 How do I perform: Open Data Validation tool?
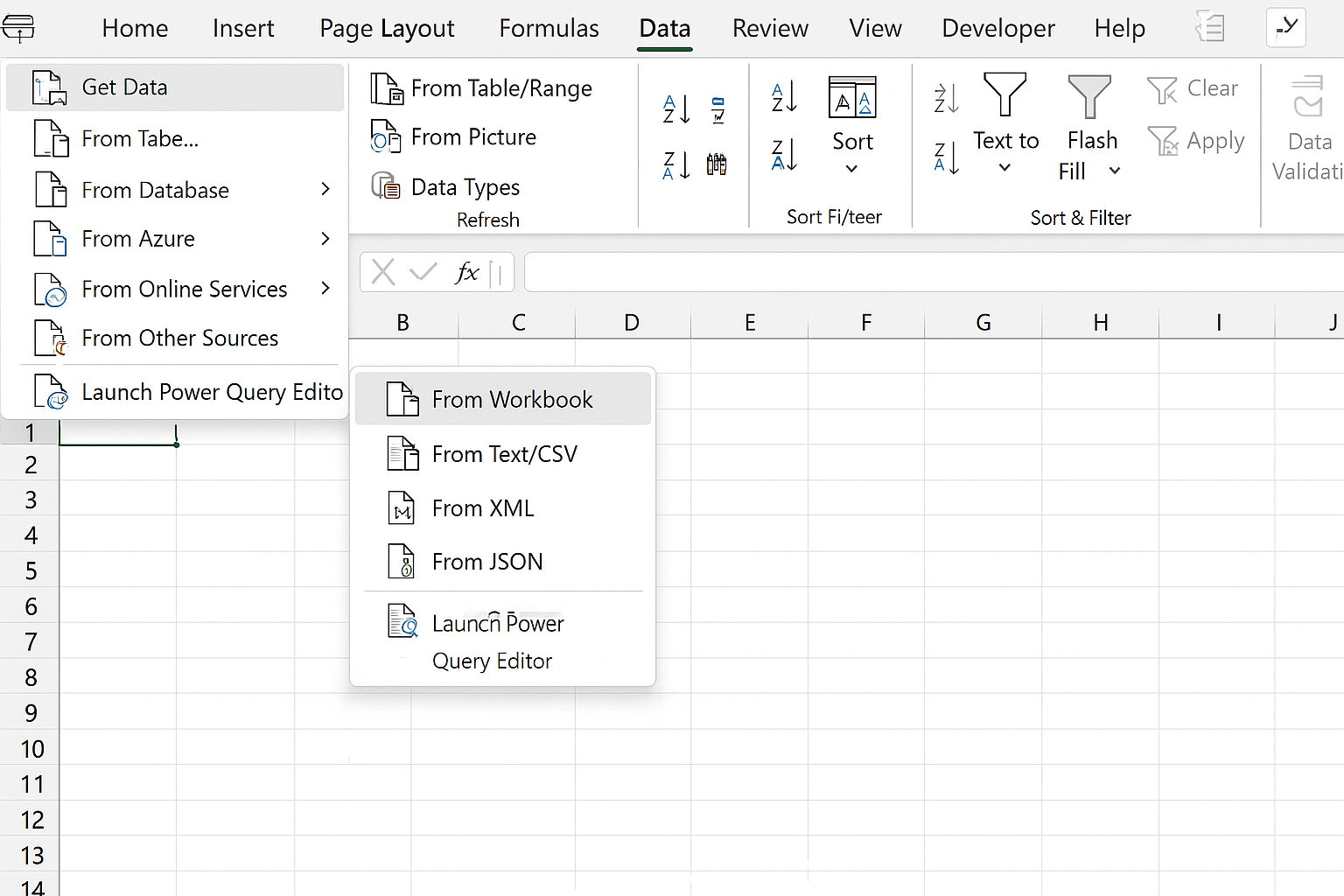point(1307,129)
